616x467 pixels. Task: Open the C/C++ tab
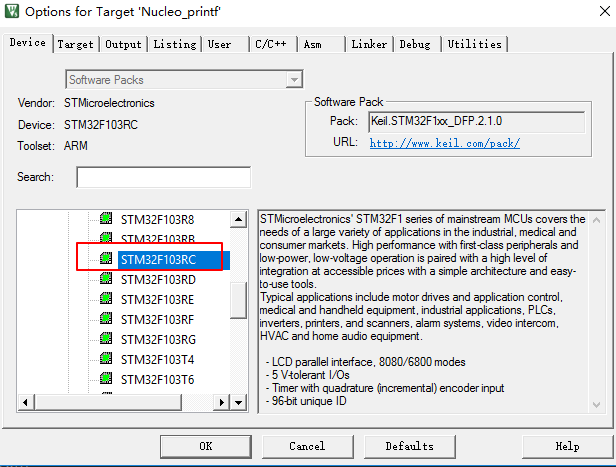pyautogui.click(x=273, y=44)
